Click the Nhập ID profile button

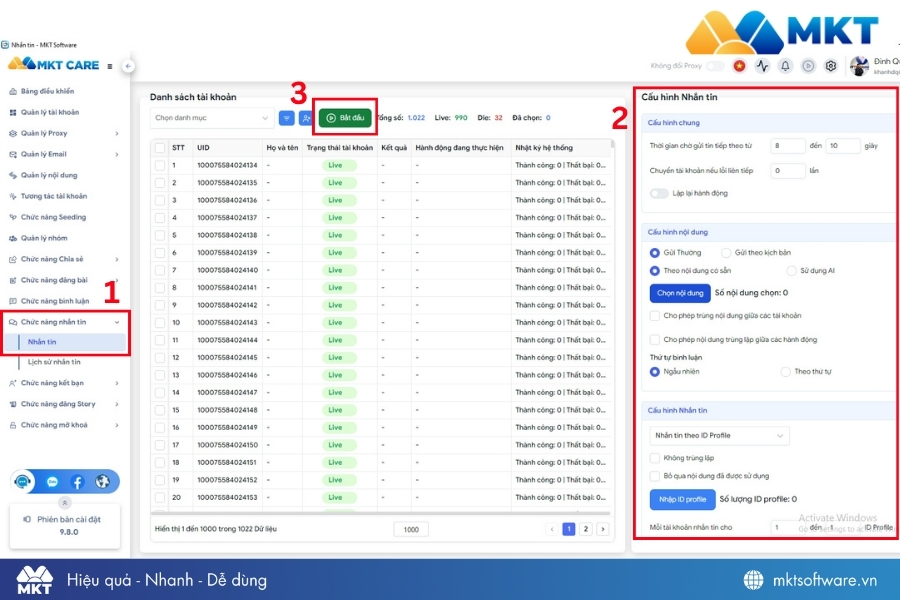coord(682,500)
